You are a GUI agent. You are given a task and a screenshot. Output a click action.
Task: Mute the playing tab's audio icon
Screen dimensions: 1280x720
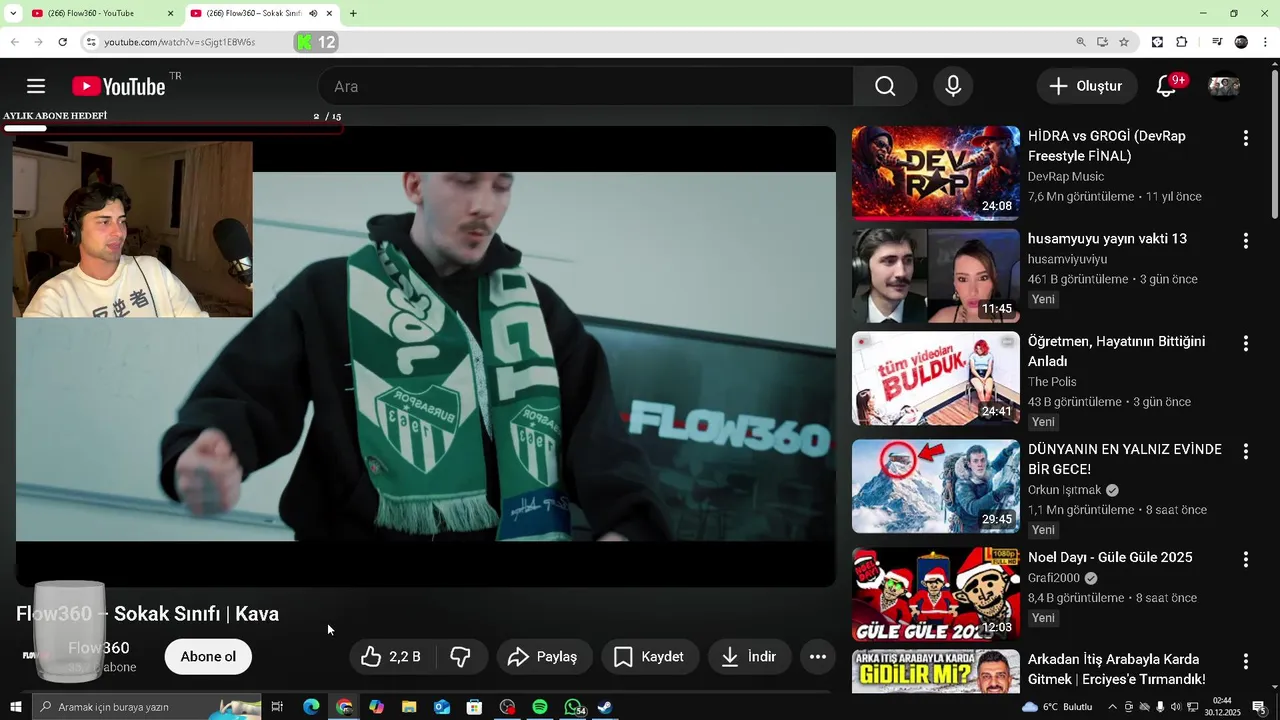tap(312, 13)
